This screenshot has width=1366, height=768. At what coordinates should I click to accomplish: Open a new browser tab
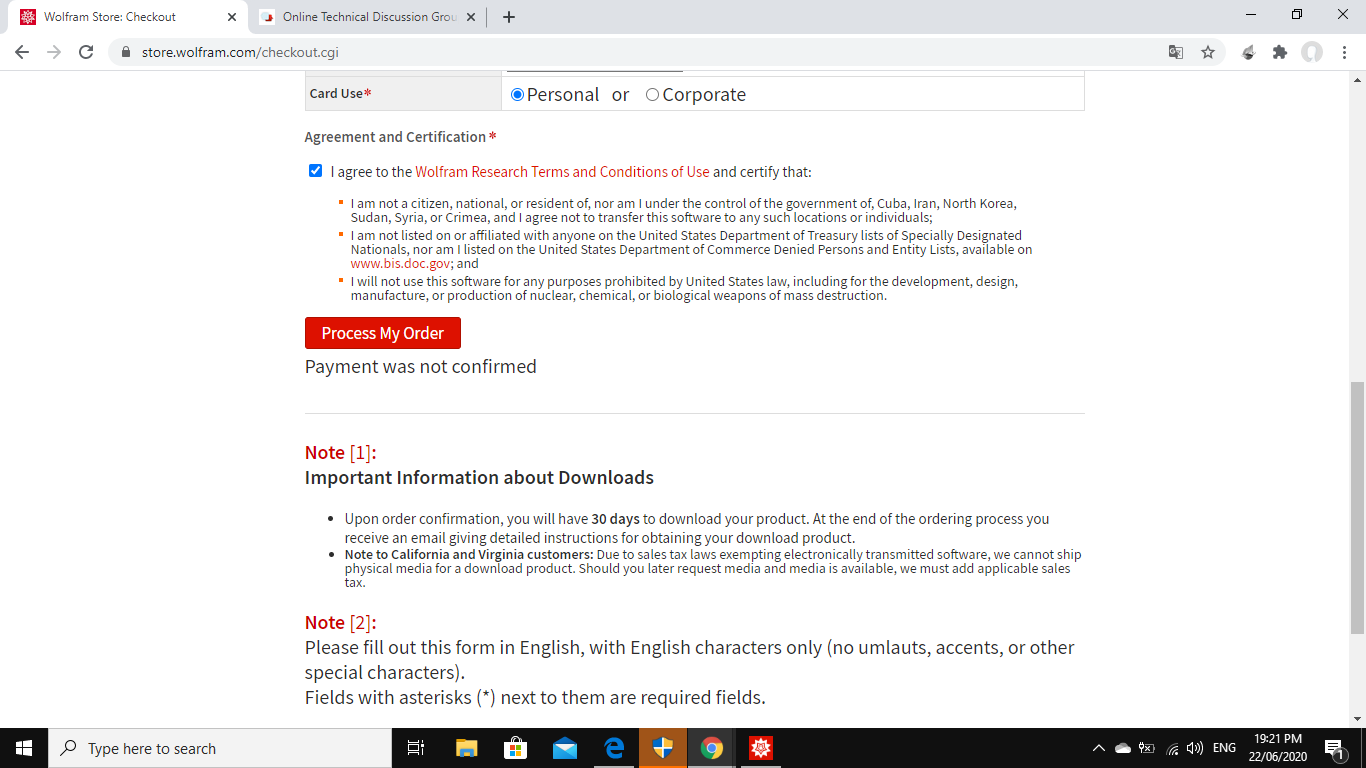(x=509, y=17)
